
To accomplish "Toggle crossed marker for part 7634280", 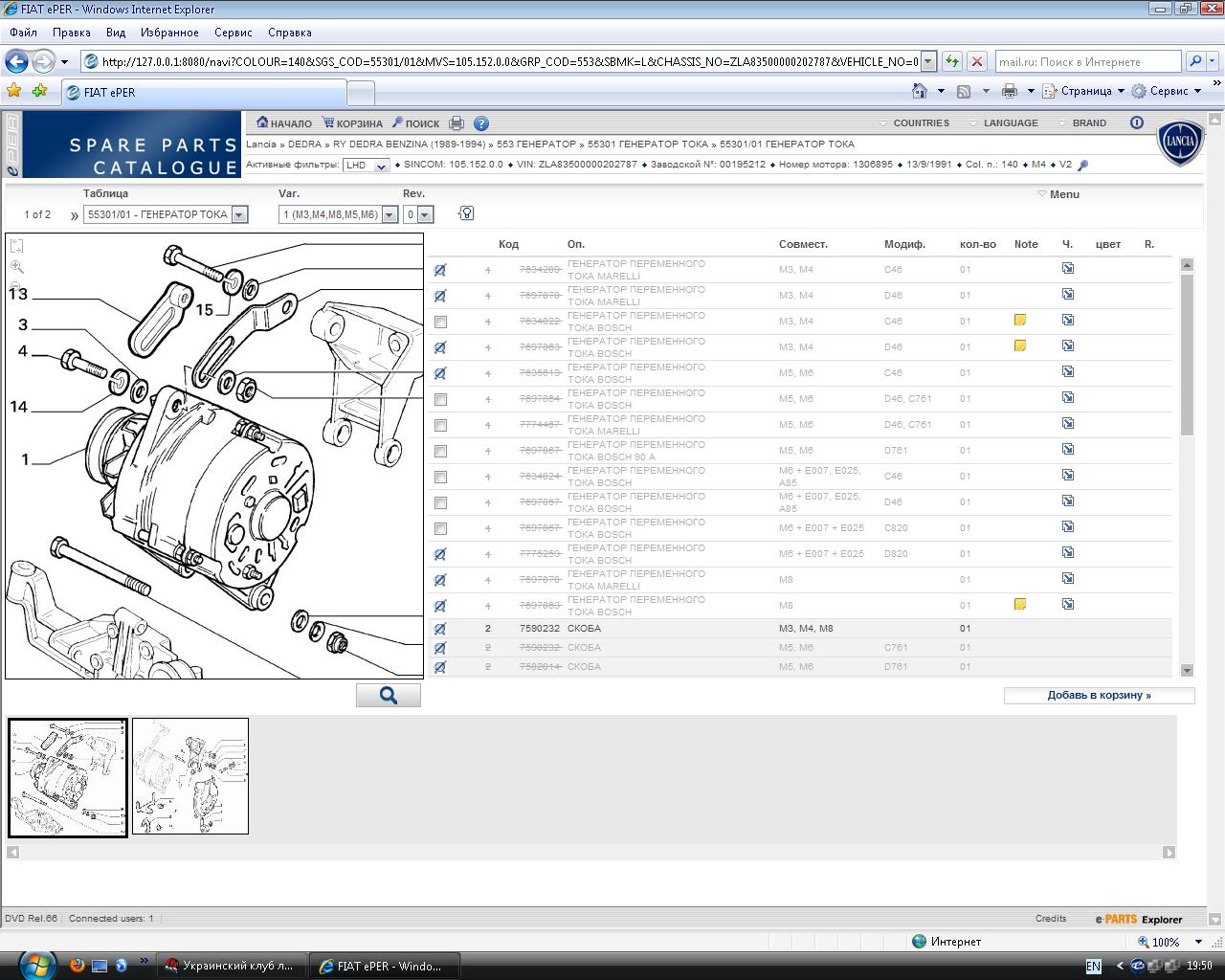I will pos(440,271).
